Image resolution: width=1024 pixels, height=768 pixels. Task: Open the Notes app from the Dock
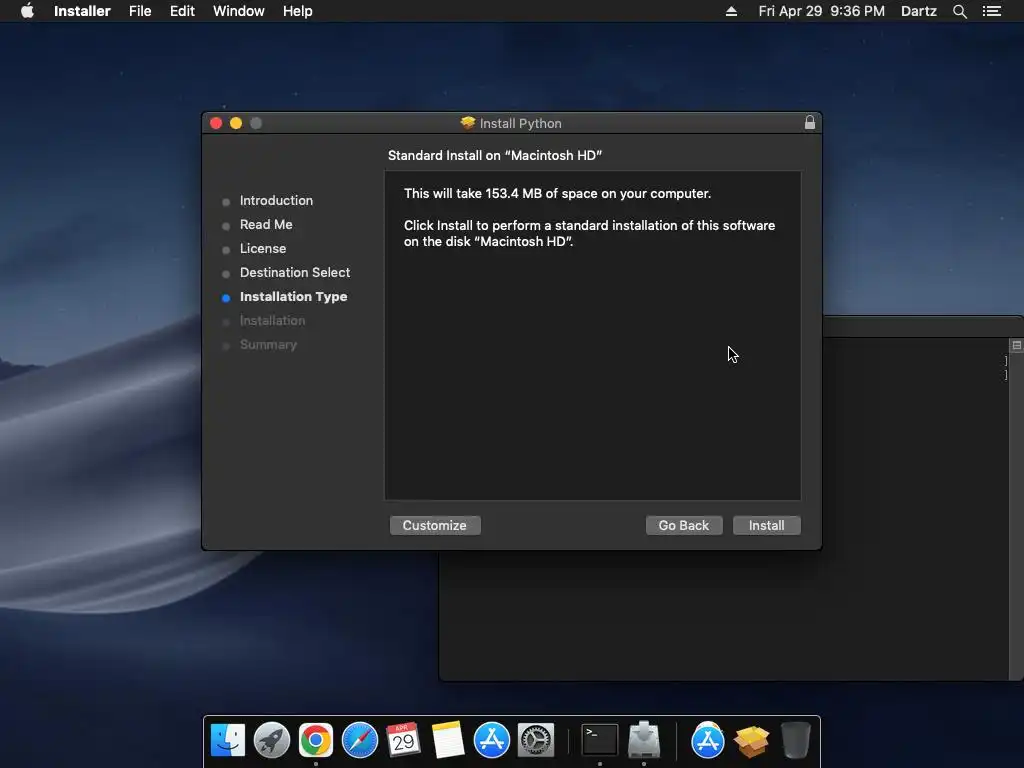coord(448,740)
